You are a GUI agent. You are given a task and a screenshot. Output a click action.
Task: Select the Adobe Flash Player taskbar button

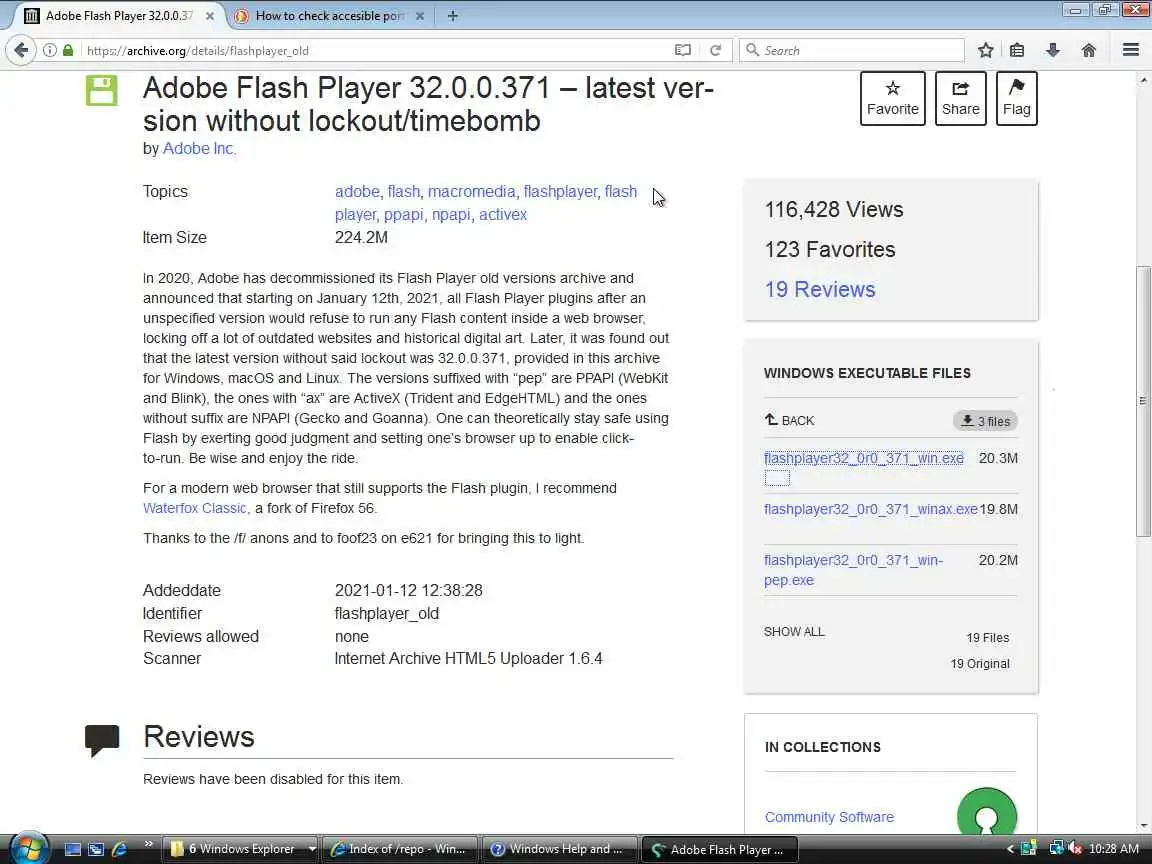(719, 849)
